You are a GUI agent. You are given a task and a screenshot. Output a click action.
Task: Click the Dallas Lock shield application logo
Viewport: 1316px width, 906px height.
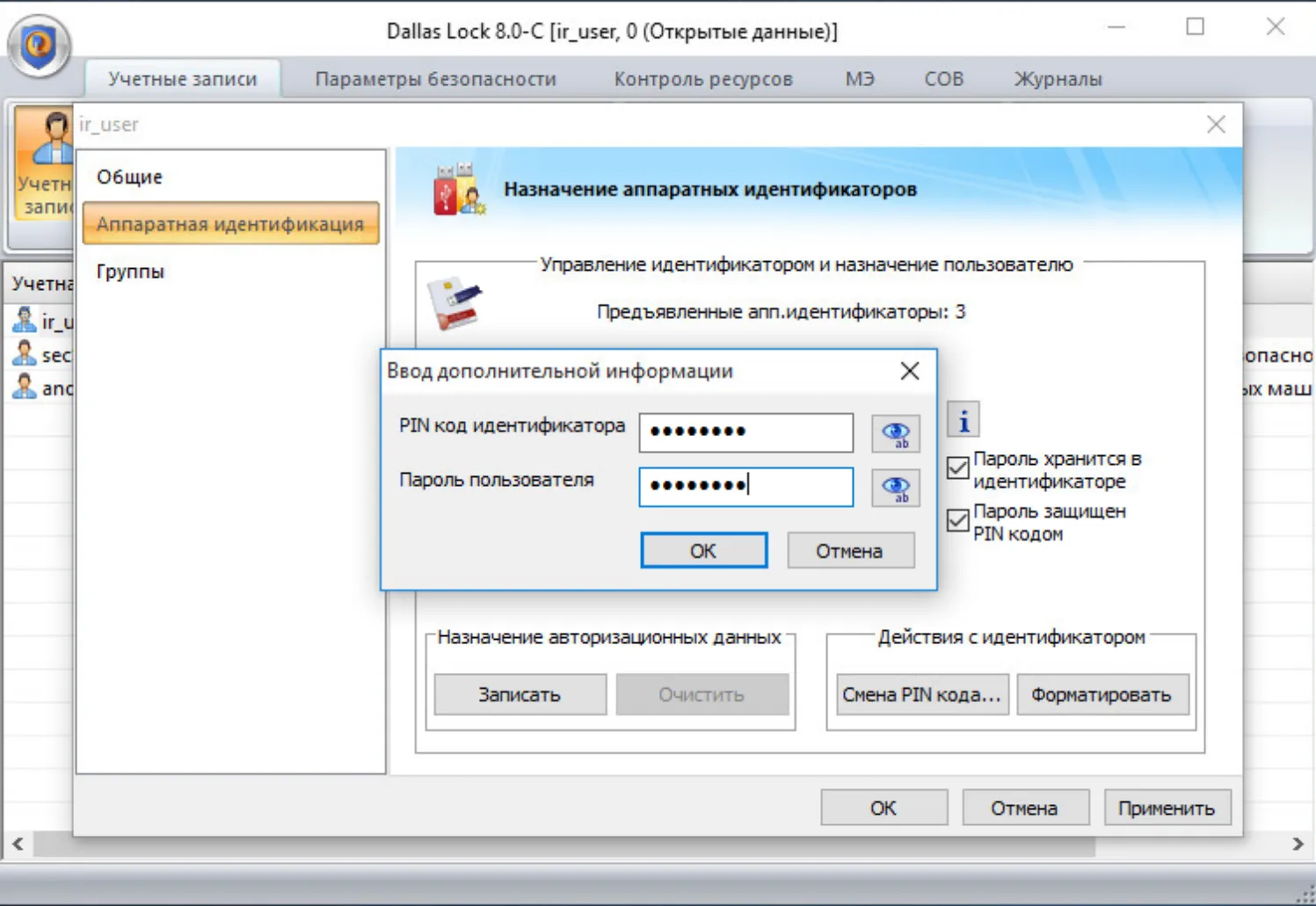click(x=39, y=45)
